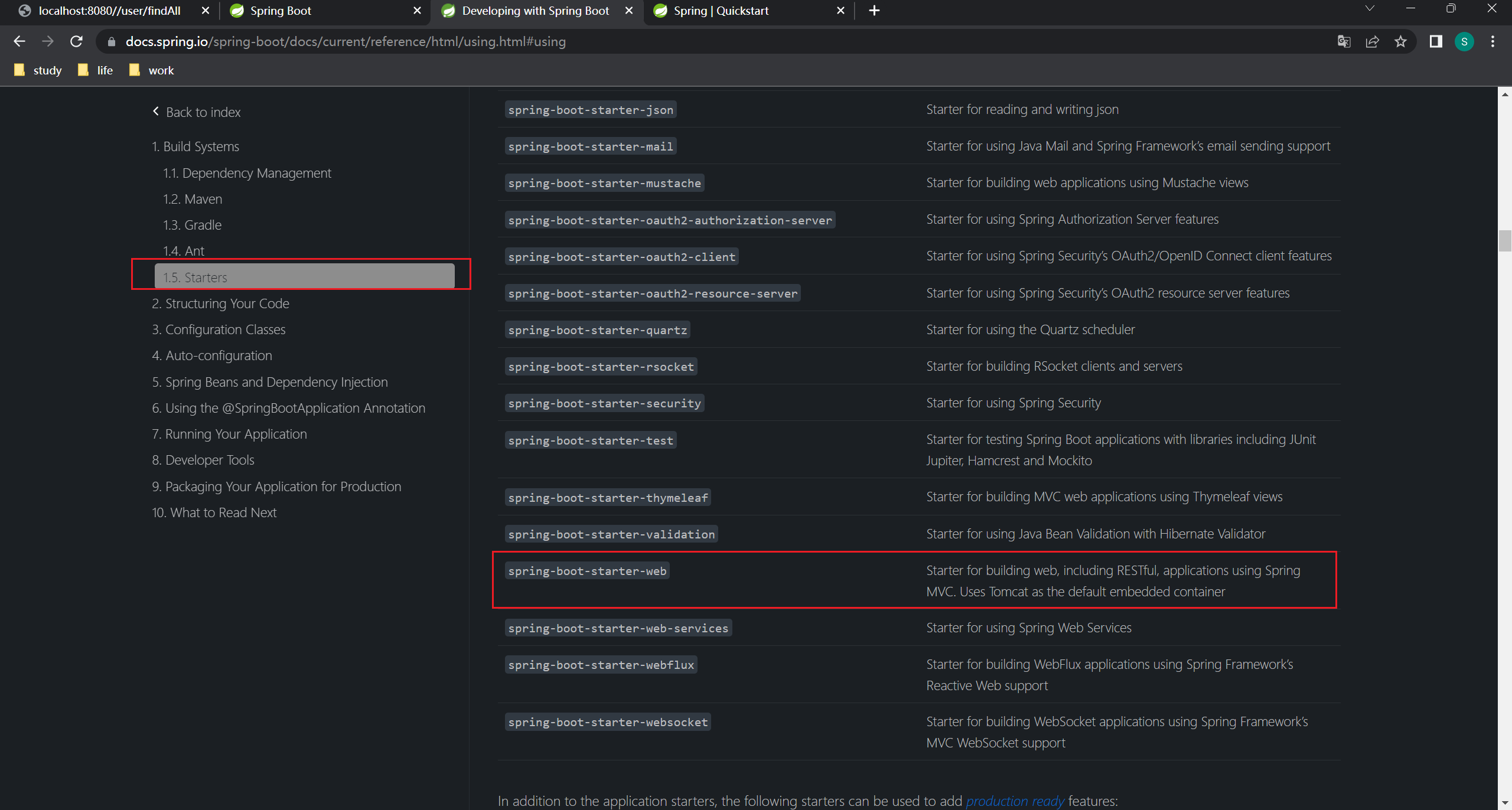Image resolution: width=1512 pixels, height=810 pixels.
Task: Click spring-boot-starter-webflux code text
Action: pyautogui.click(x=601, y=665)
